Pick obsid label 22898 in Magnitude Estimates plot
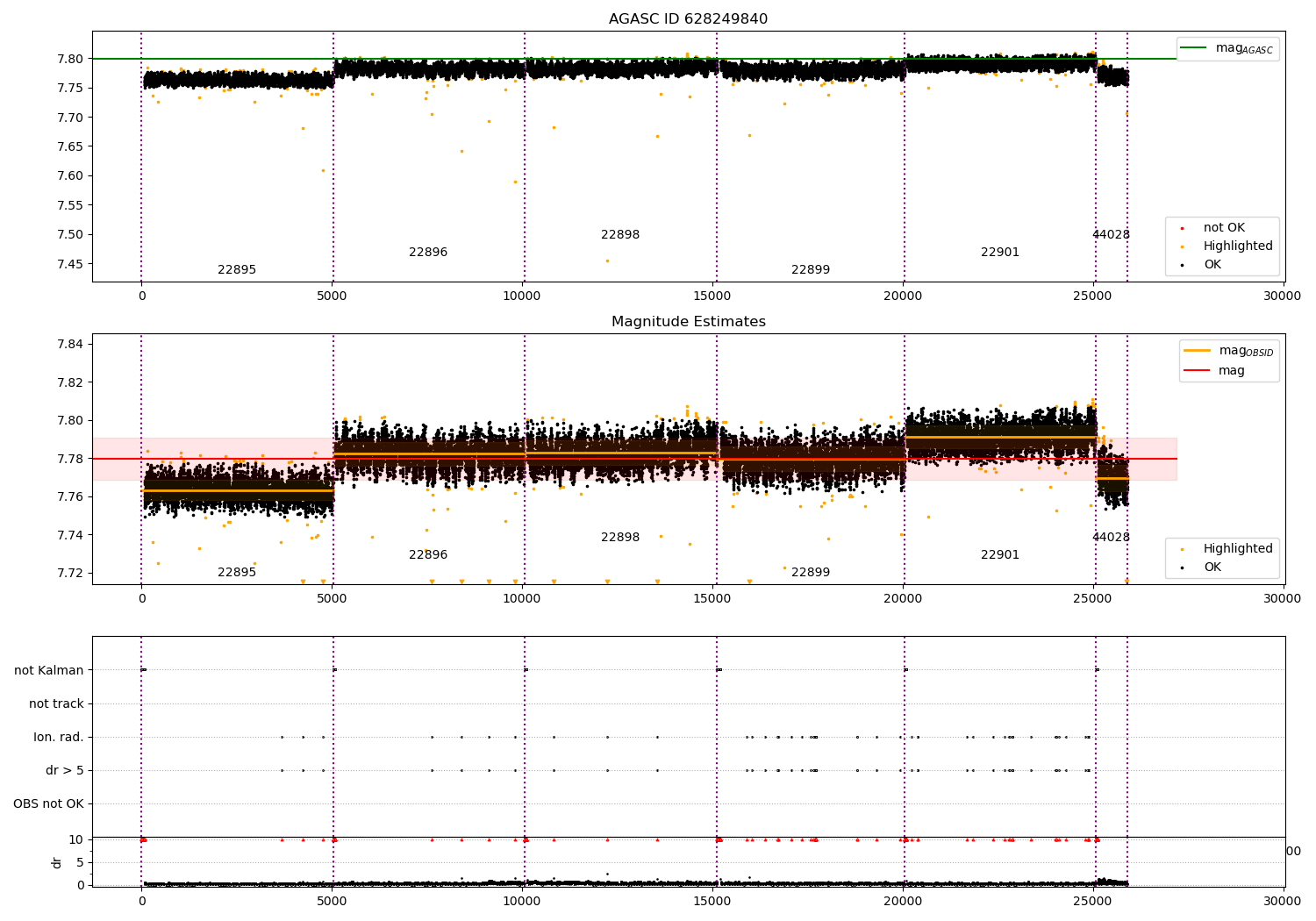Screen dimensions: 1316x921 coord(620,538)
